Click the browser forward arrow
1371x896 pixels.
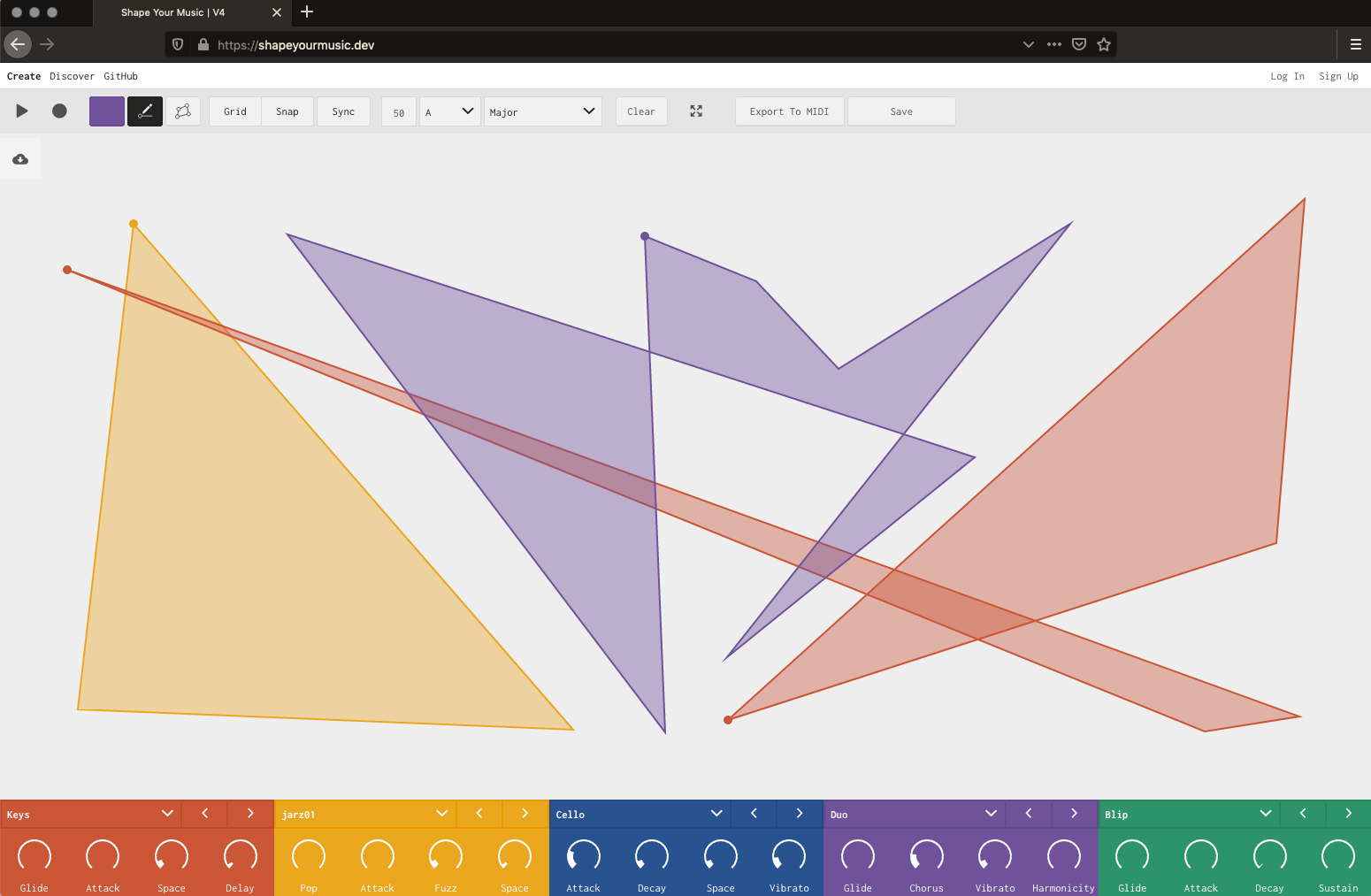[48, 44]
